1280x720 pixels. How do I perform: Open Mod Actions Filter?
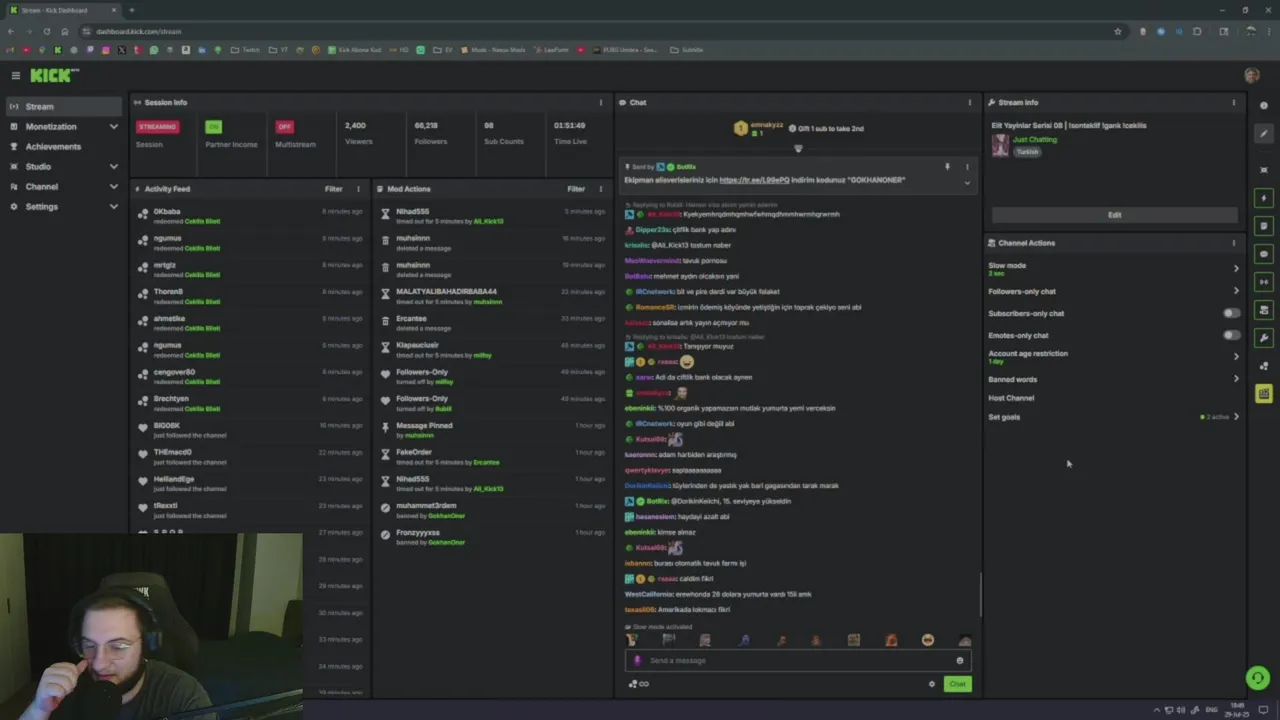(x=576, y=189)
